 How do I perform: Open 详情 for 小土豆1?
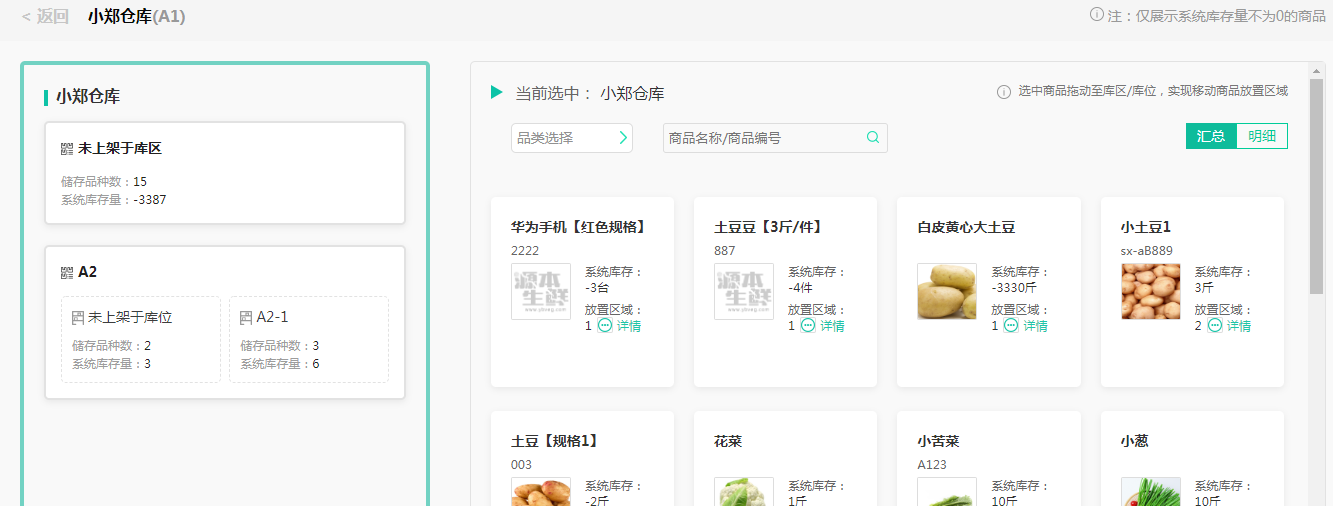click(1238, 326)
